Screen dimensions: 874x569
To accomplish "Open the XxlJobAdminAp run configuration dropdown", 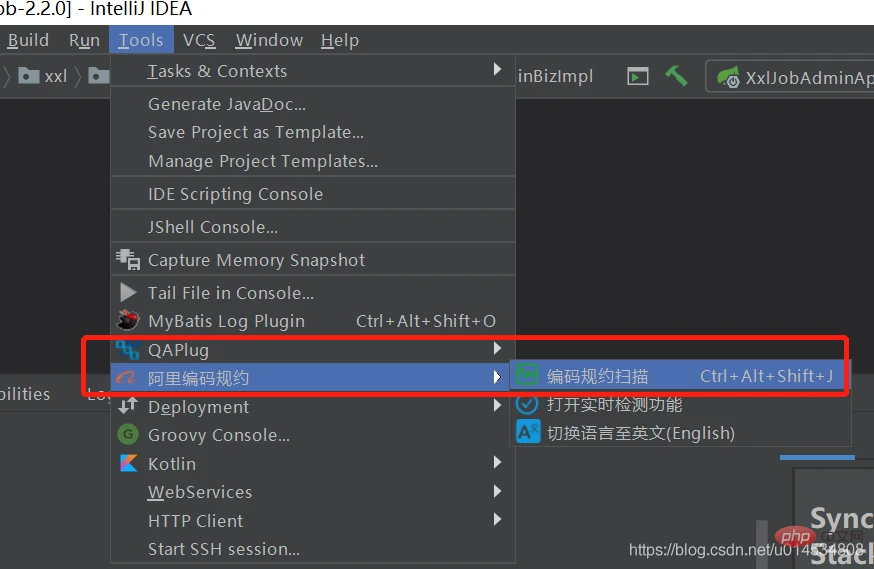I will point(790,77).
